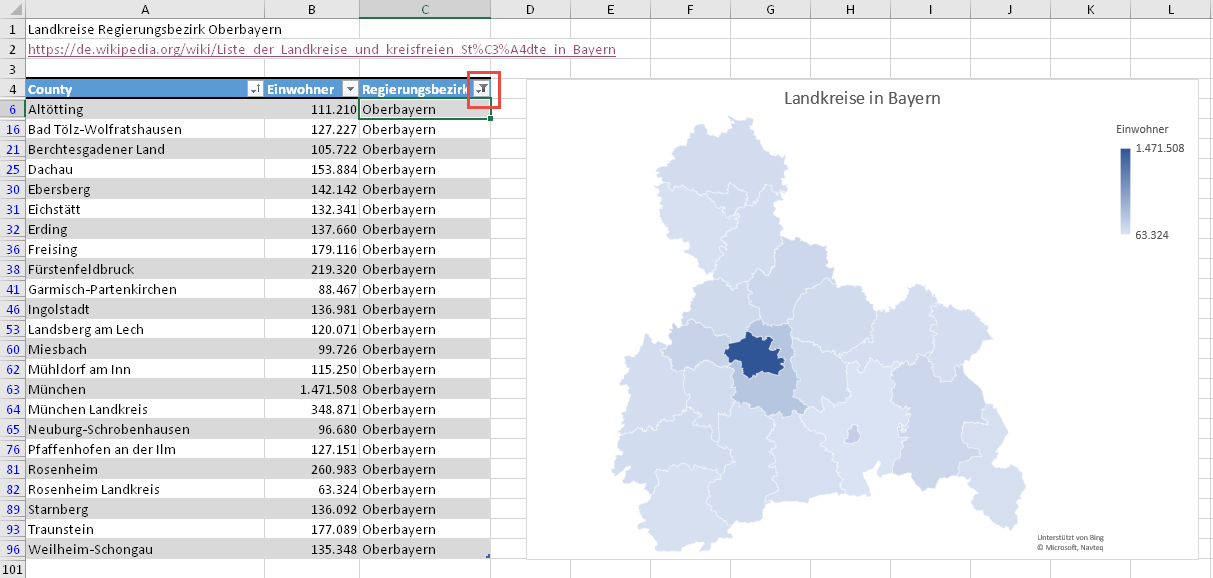1213x578 pixels.
Task: Open the Regierungsbezirk filter button
Action: (482, 89)
